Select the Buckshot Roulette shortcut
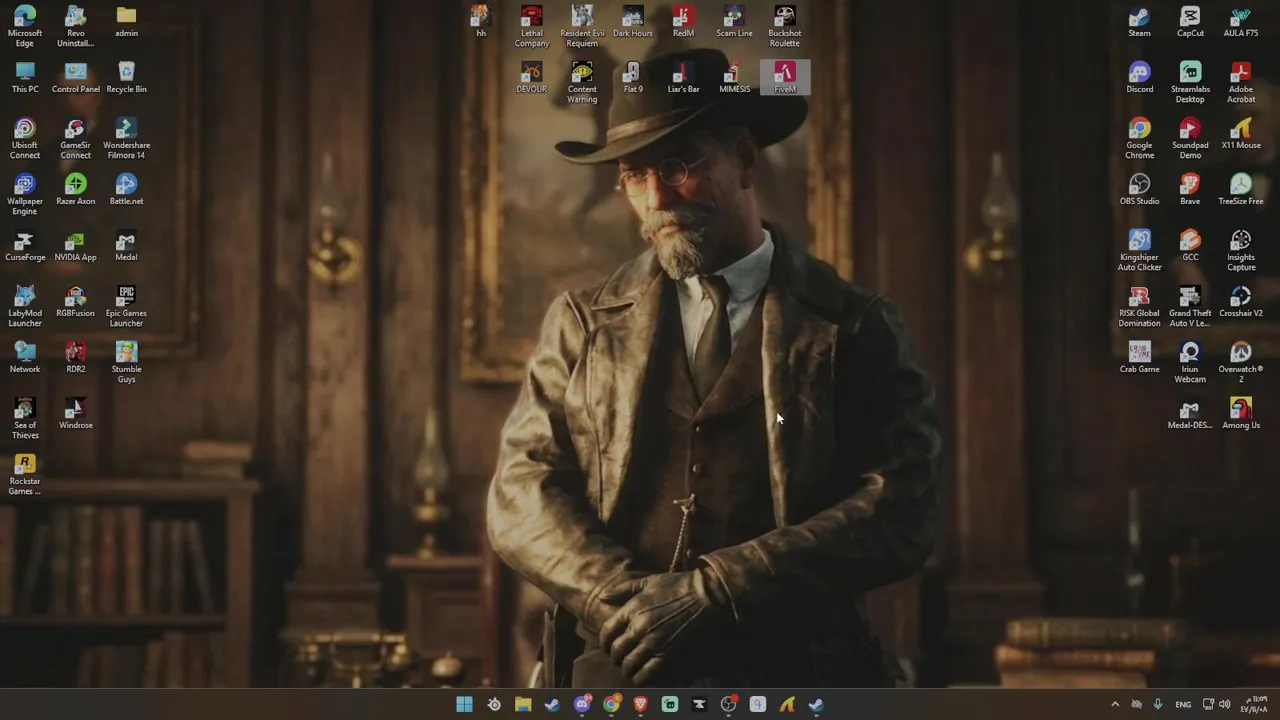The image size is (1280, 720). click(x=784, y=26)
